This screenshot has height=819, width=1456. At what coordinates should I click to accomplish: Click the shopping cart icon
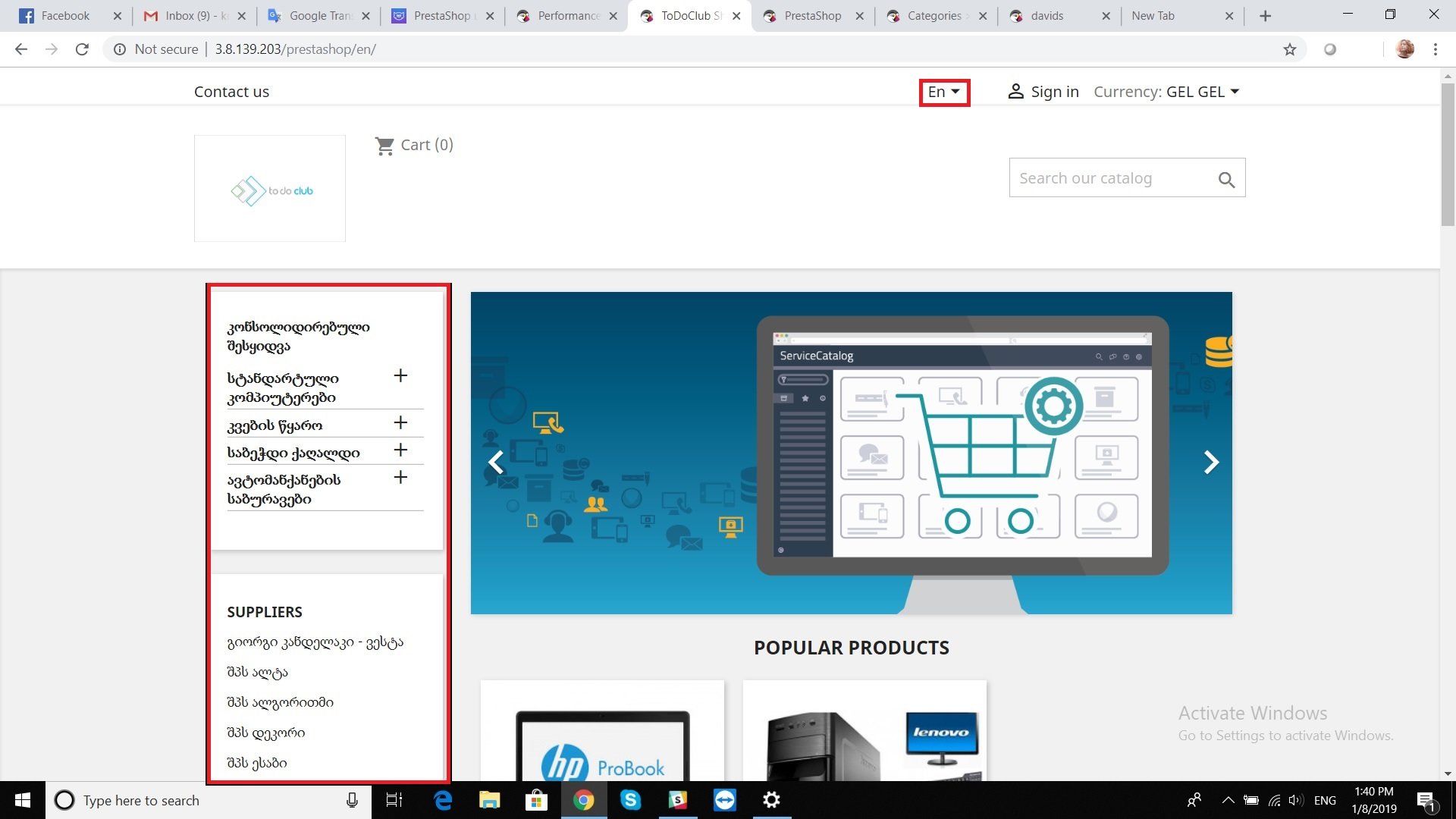pos(384,146)
